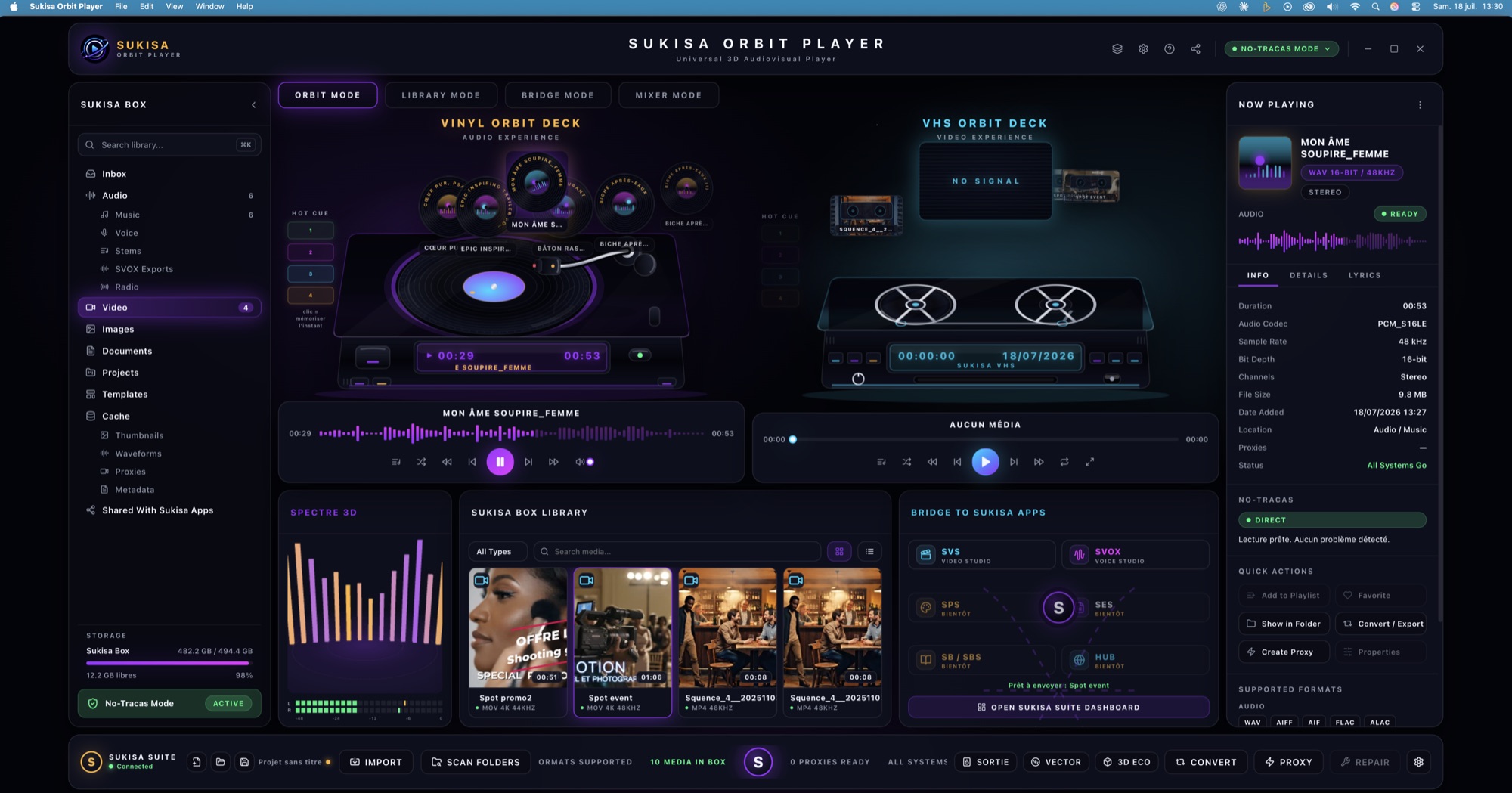This screenshot has height=793, width=1512.
Task: Move the video player seek handle
Action: pyautogui.click(x=793, y=439)
